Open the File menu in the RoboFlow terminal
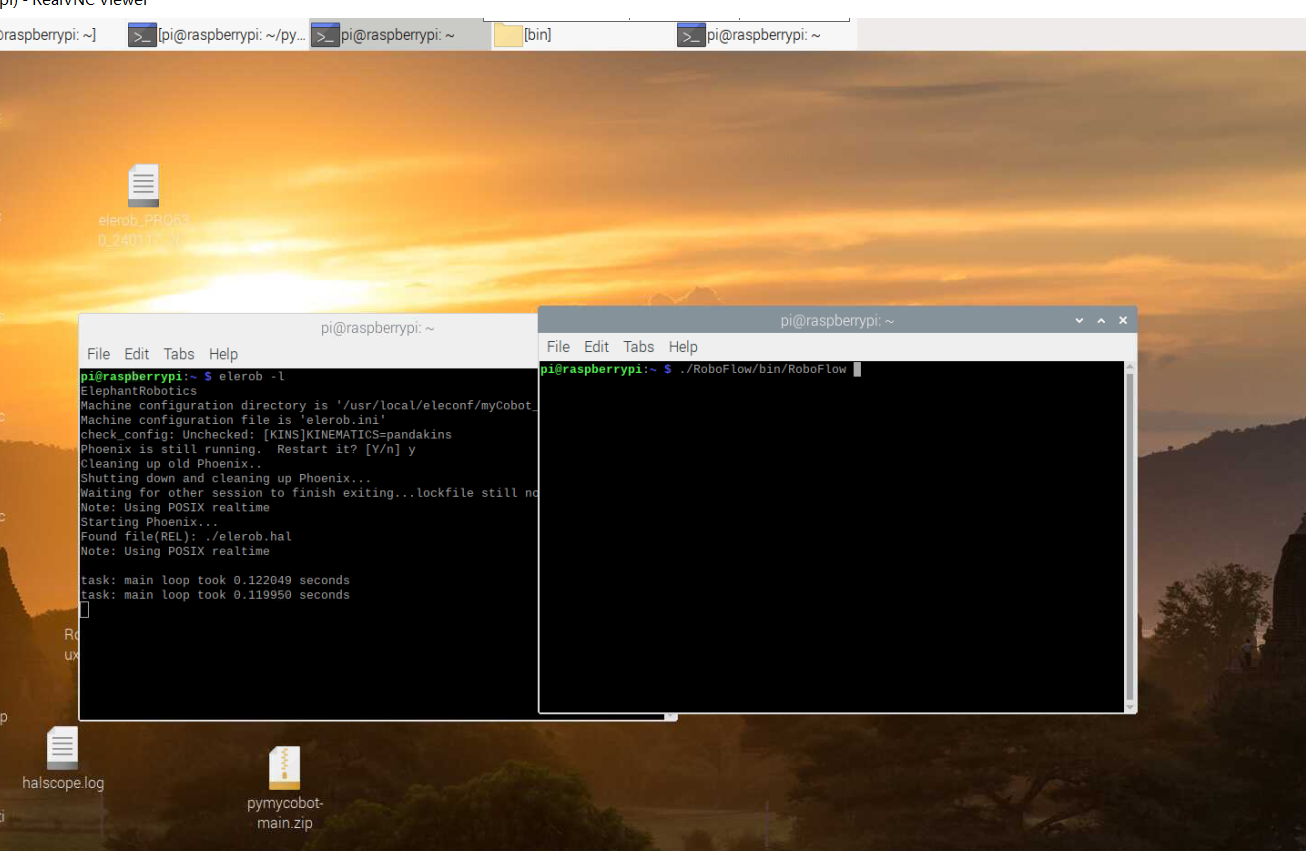This screenshot has height=851, width=1306. pos(558,347)
